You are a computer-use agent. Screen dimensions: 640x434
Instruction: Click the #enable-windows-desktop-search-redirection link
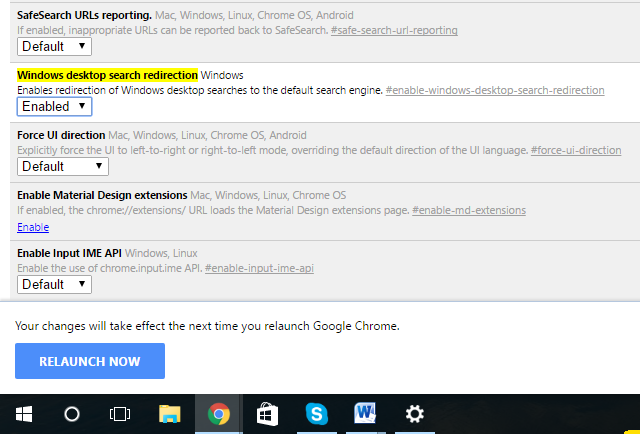click(x=495, y=90)
